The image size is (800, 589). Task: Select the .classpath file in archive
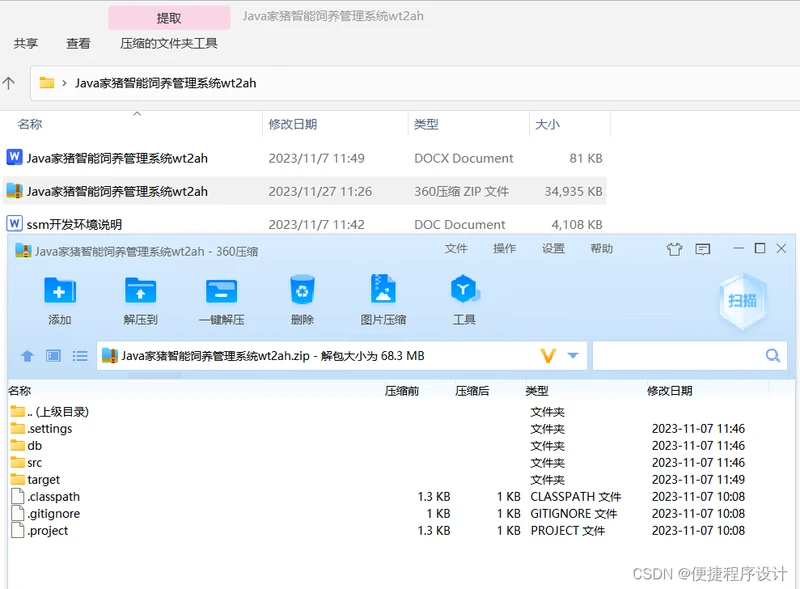coord(45,497)
